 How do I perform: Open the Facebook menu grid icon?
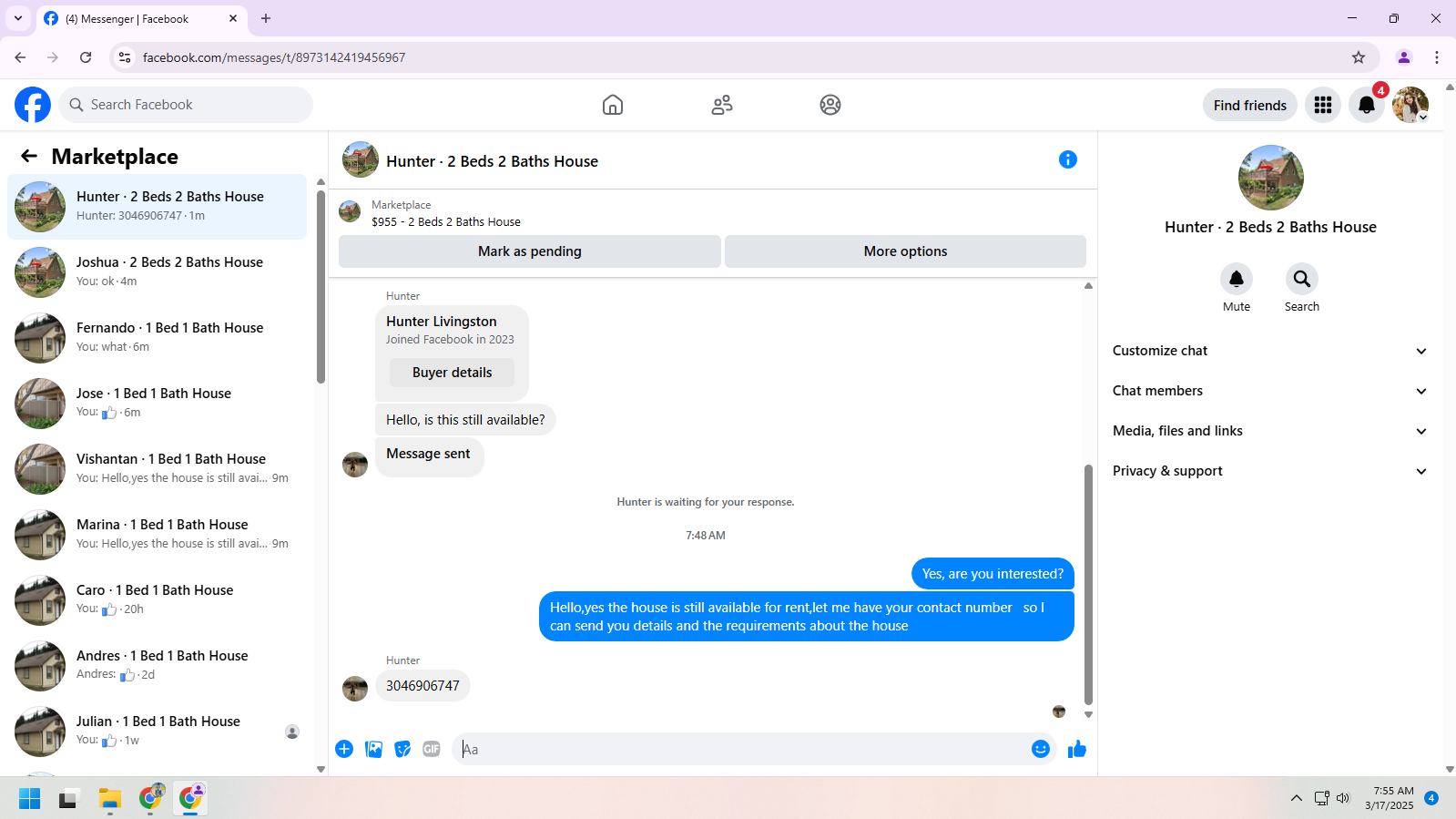1323,105
